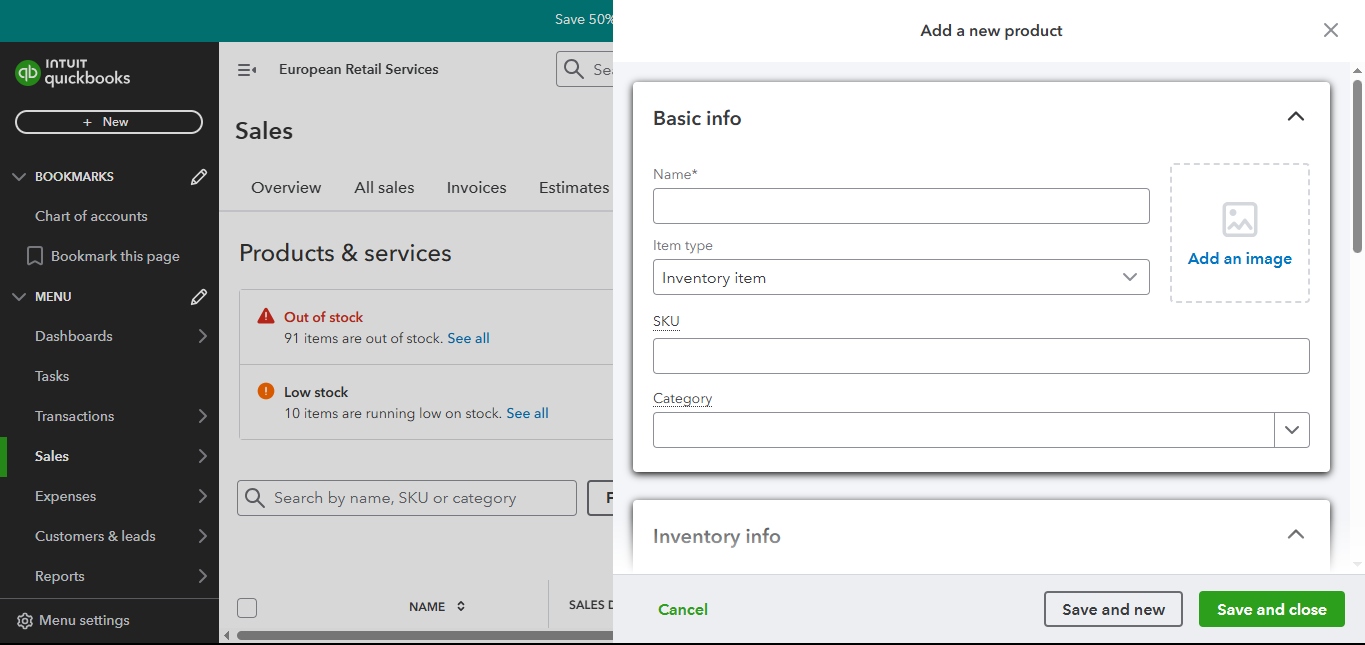Click the pencil icon beside MENU
The height and width of the screenshot is (645, 1365).
199,297
